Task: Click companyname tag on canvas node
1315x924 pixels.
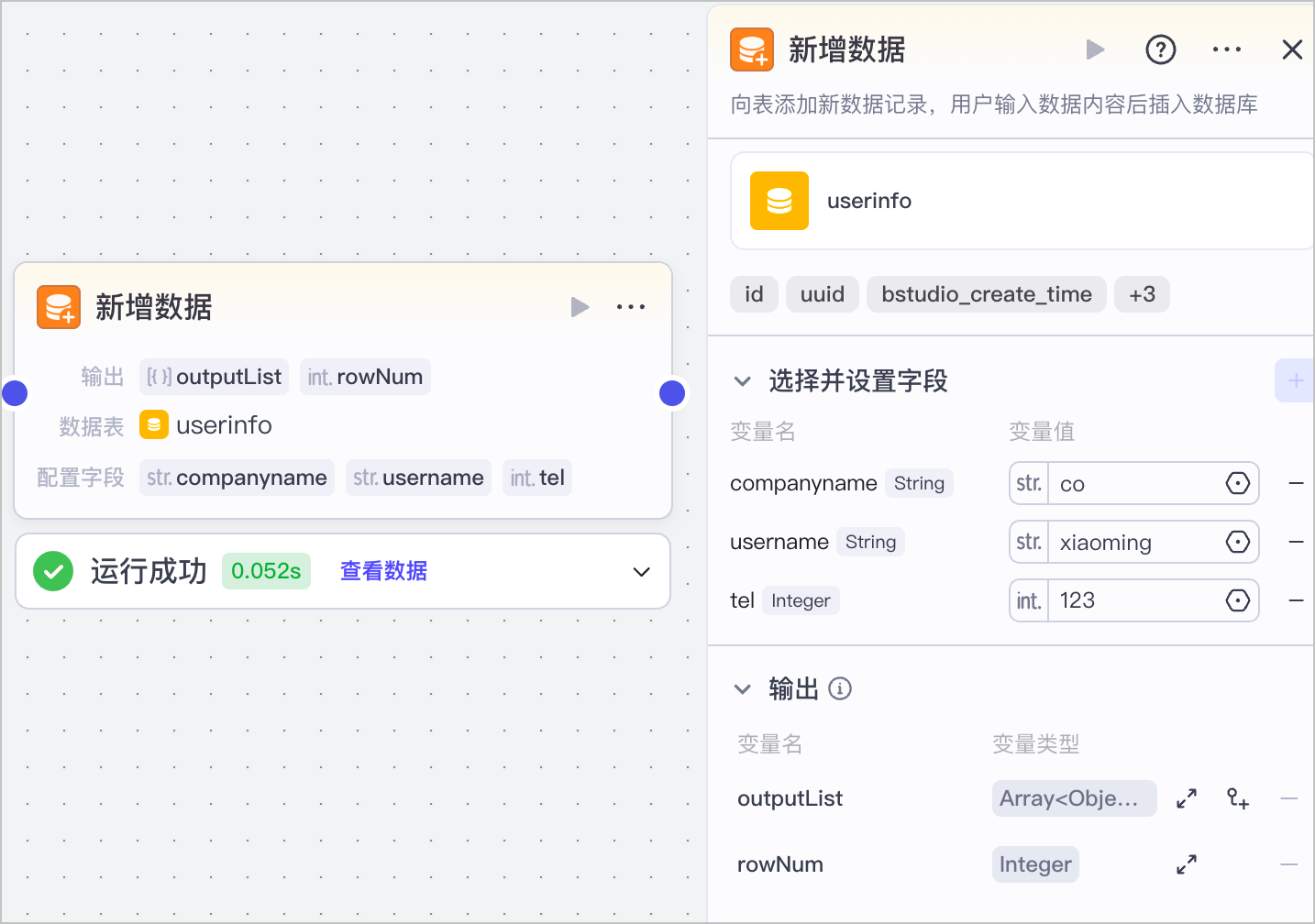Action: point(237,478)
